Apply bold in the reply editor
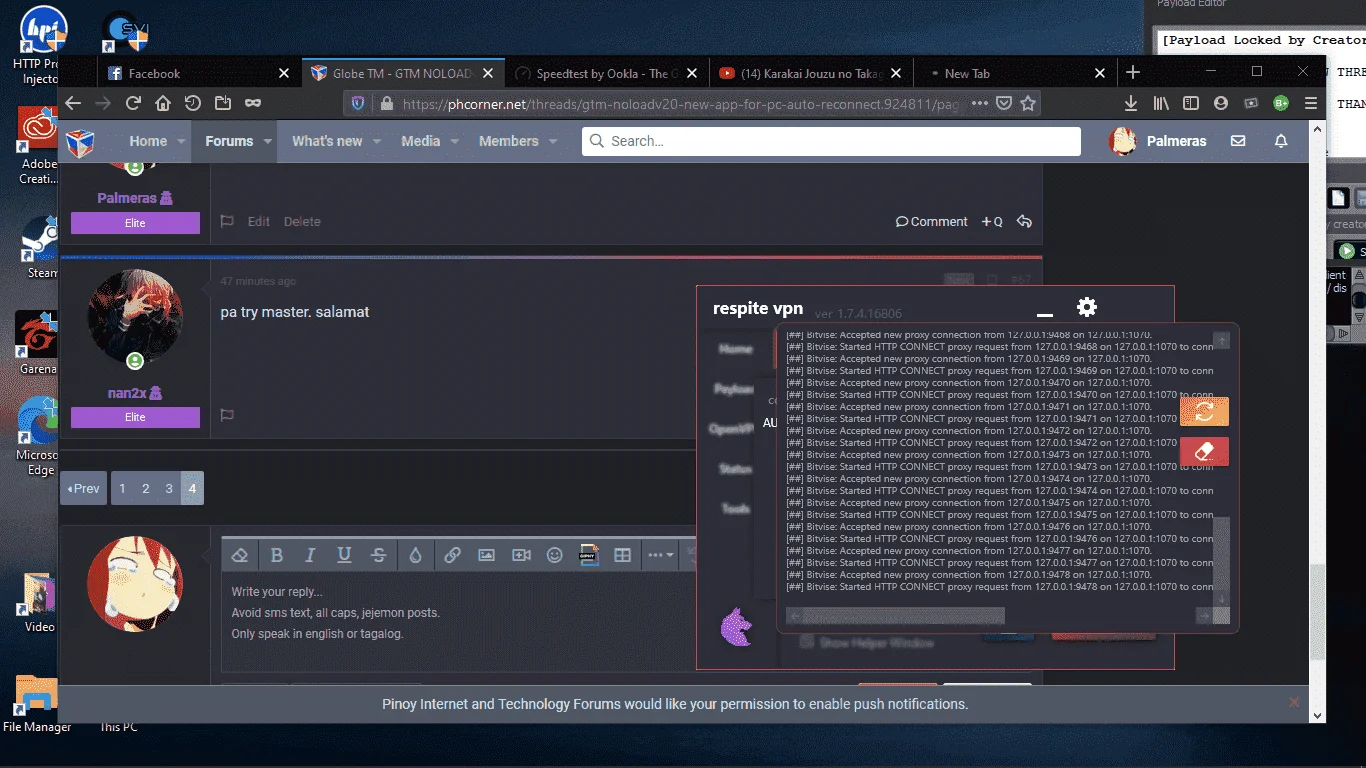 (x=277, y=555)
